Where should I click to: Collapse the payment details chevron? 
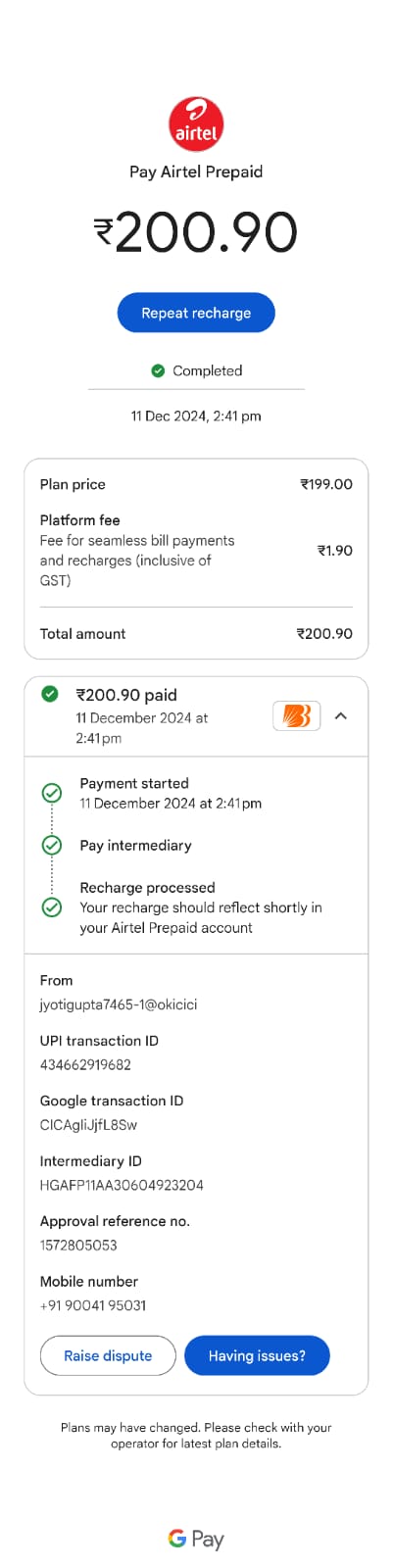[x=341, y=715]
